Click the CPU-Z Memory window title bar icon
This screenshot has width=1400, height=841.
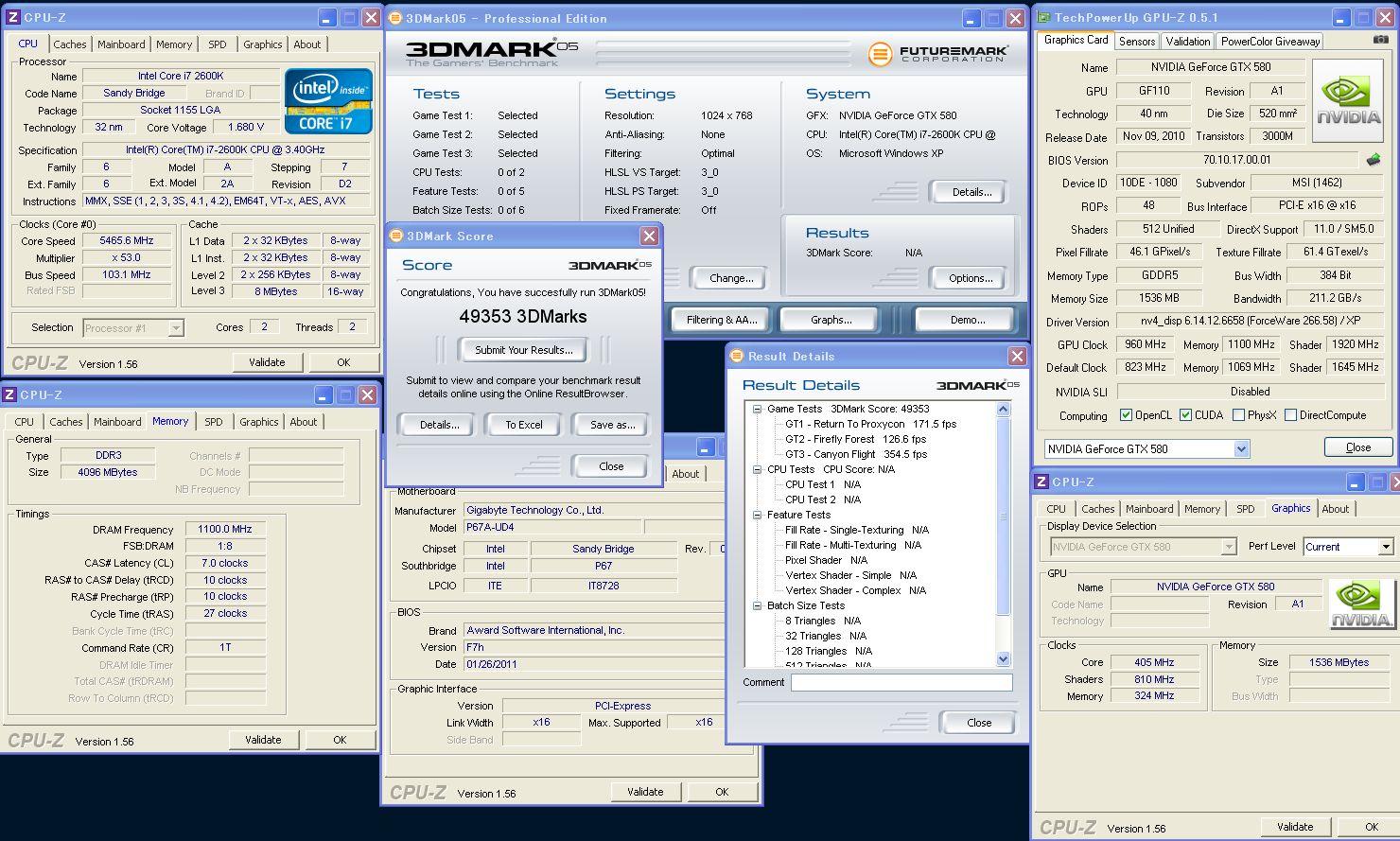click(x=9, y=394)
